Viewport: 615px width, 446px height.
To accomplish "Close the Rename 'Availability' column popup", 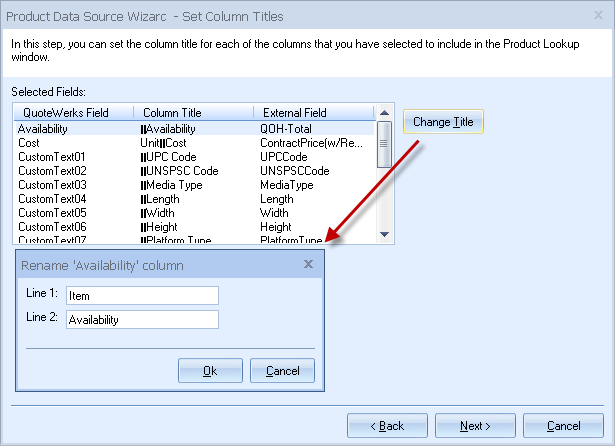I will pyautogui.click(x=308, y=264).
